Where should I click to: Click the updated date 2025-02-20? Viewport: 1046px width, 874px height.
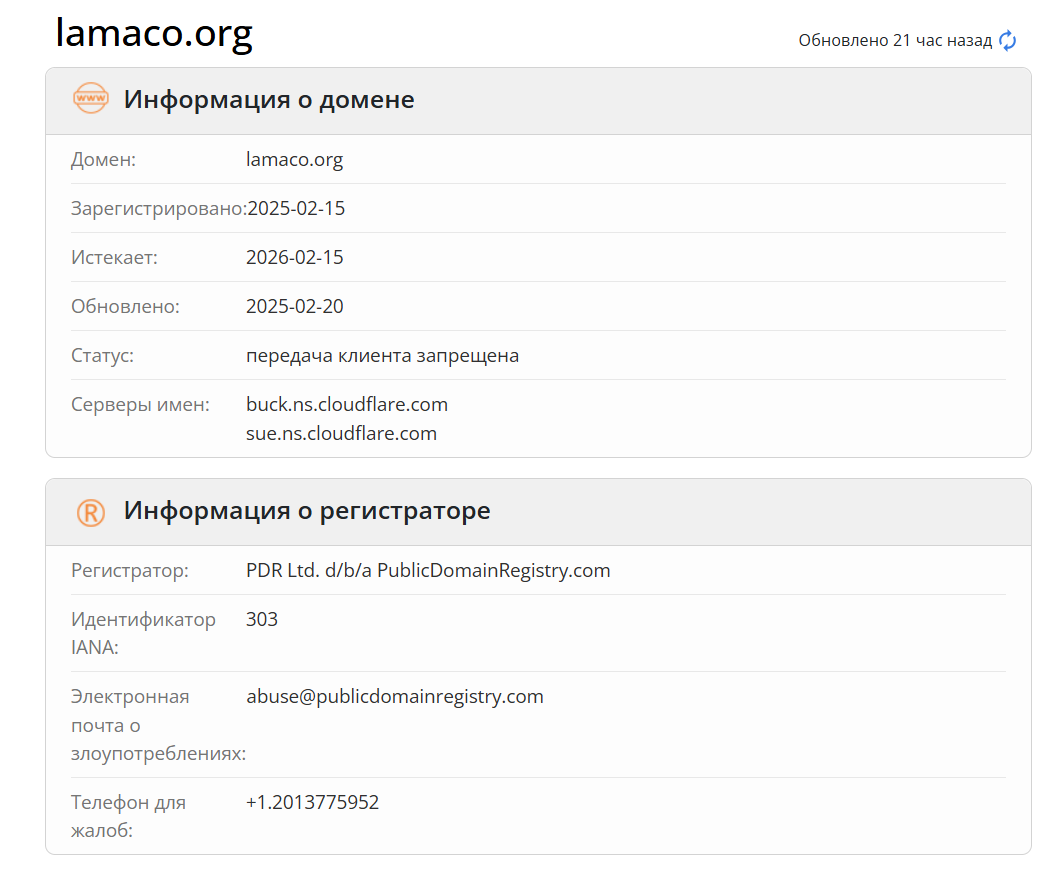tap(294, 306)
